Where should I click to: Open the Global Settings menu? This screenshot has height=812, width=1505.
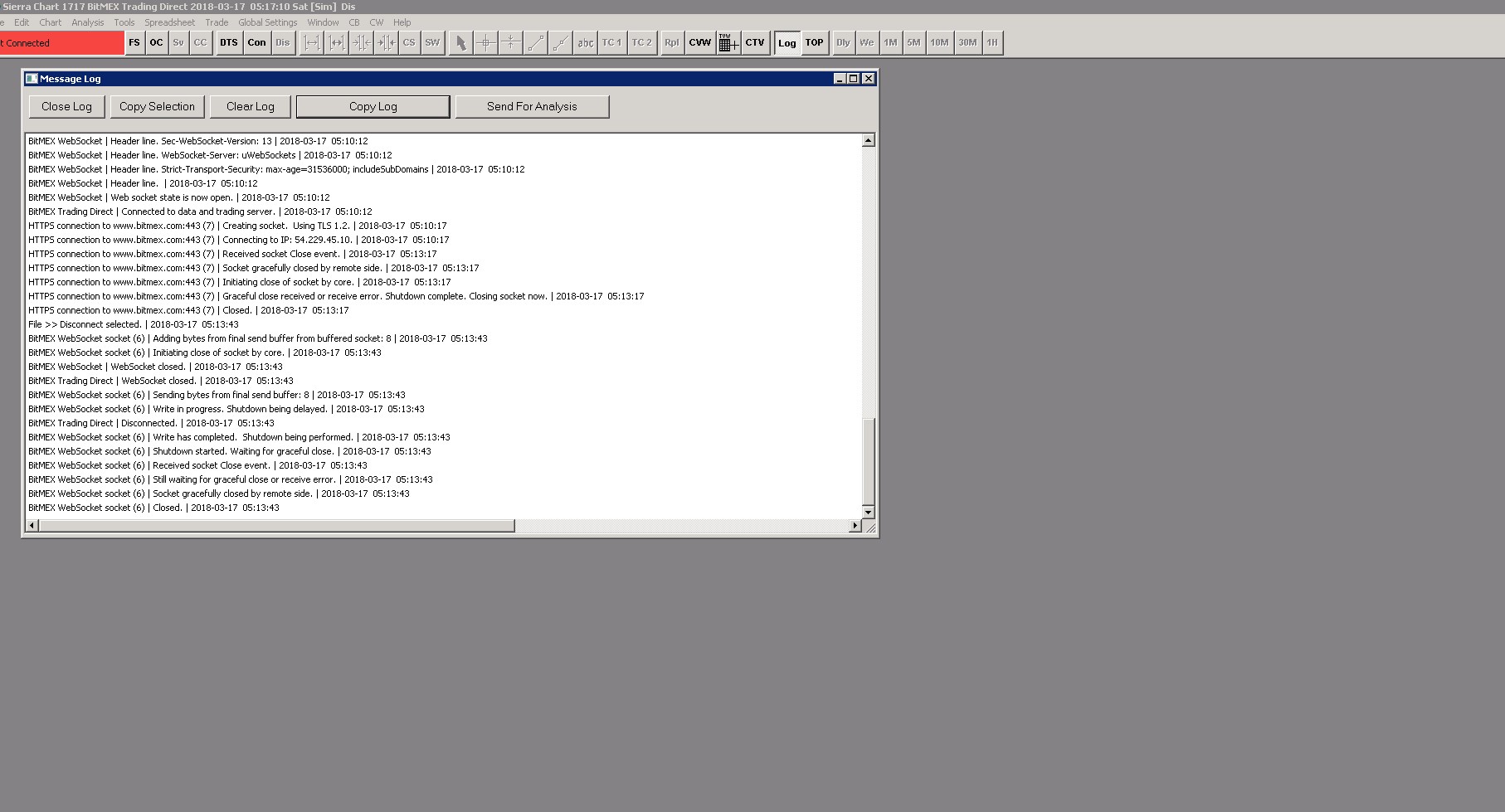click(x=268, y=22)
